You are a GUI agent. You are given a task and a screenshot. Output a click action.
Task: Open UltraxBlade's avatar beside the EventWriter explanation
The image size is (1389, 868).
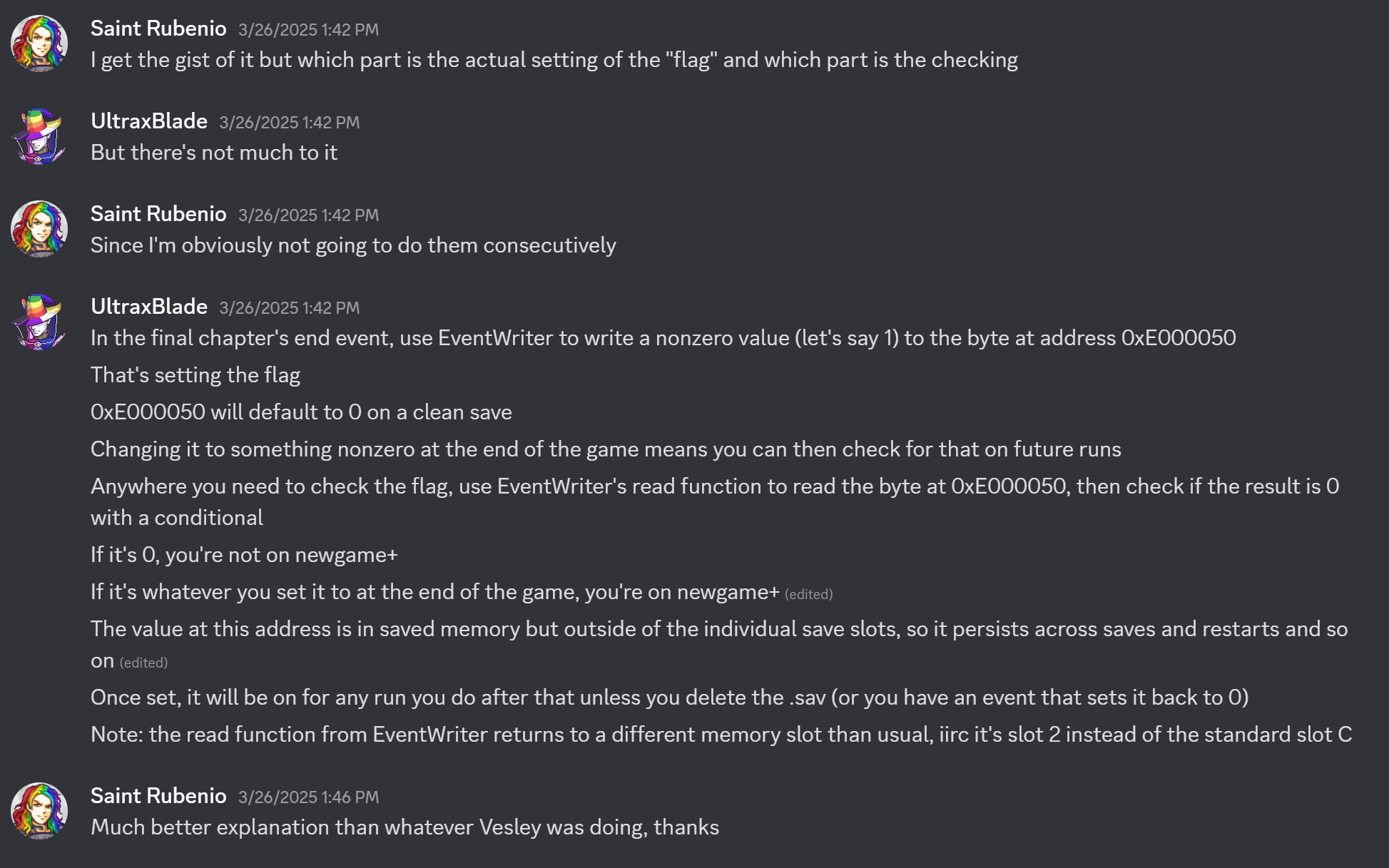coord(39,322)
